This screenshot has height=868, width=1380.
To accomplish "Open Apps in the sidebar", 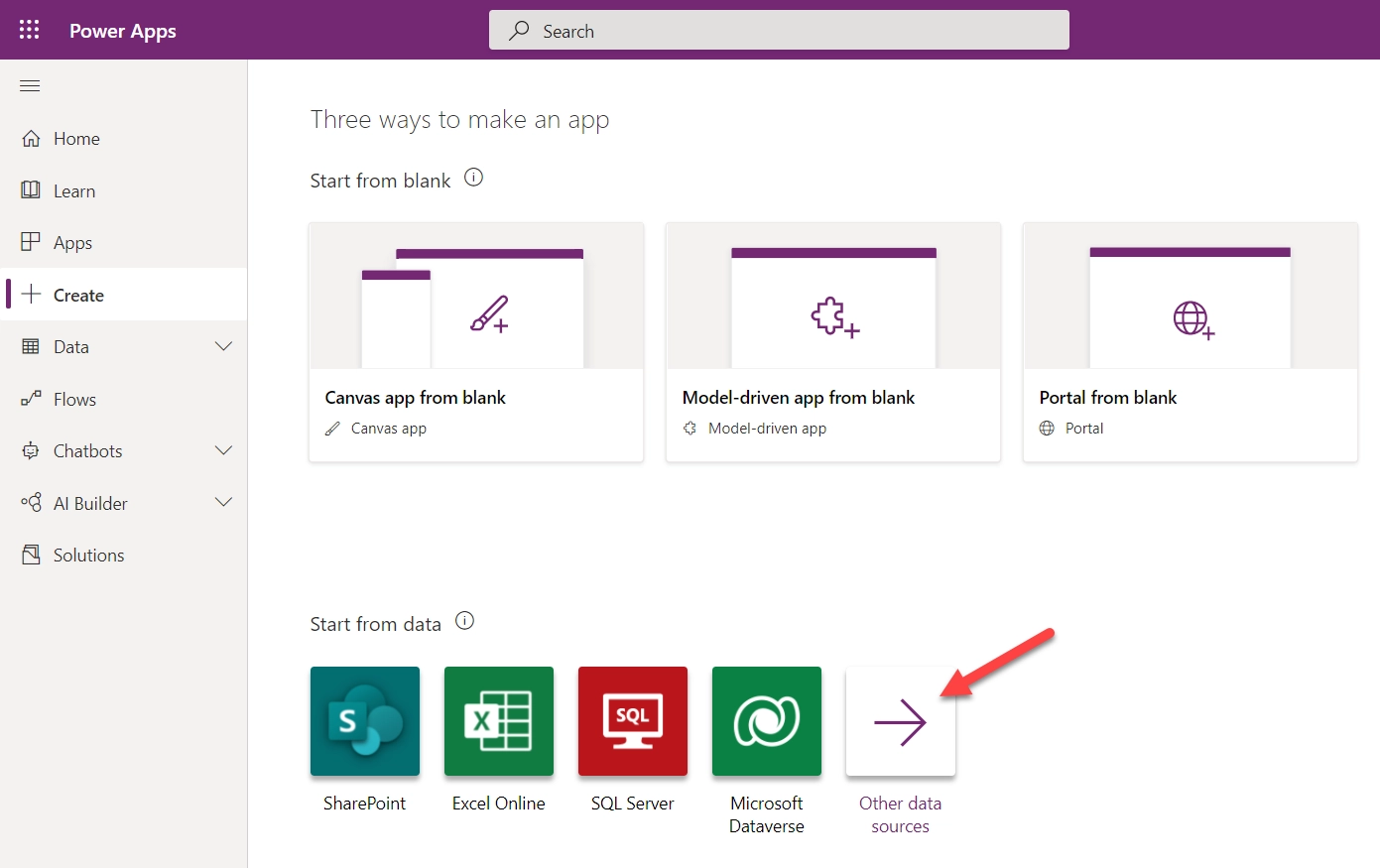I will coord(124,242).
